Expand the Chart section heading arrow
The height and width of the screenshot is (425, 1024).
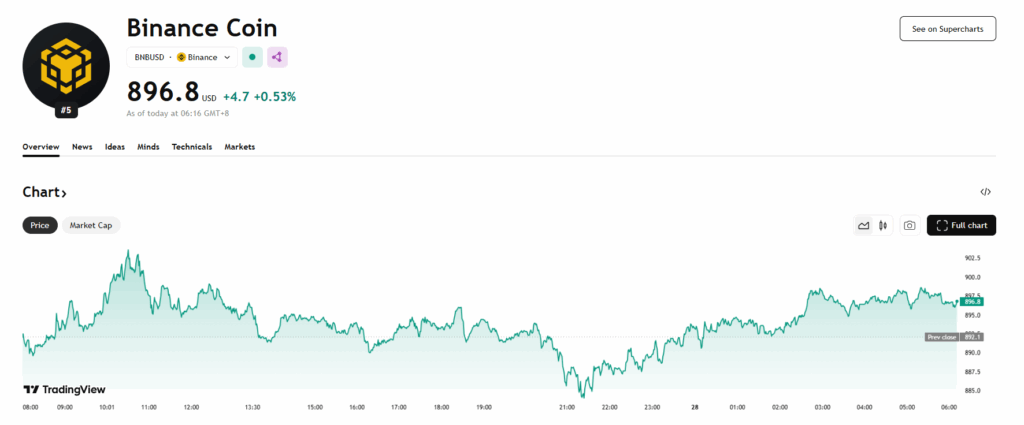click(63, 193)
